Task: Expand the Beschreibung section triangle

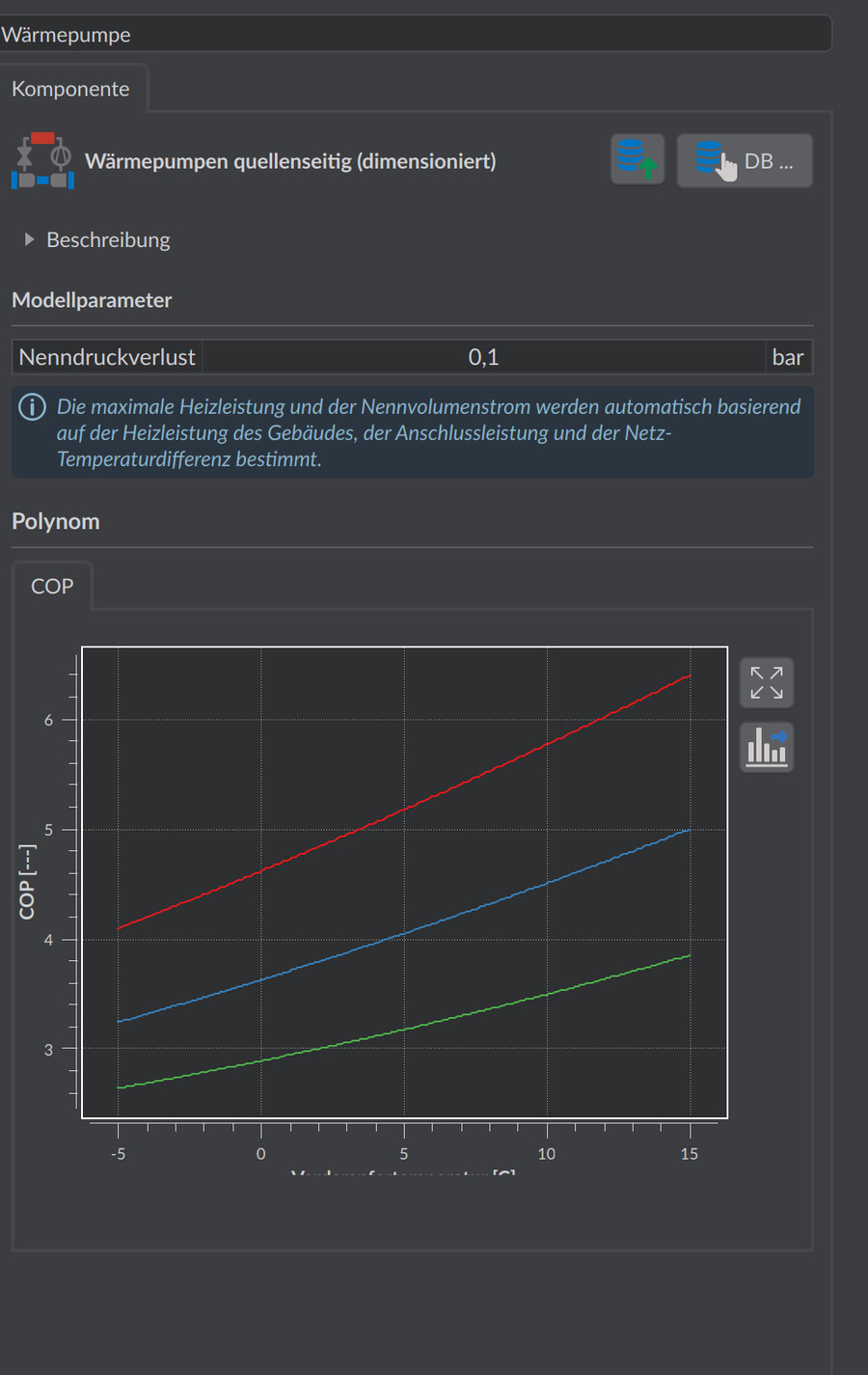Action: pos(29,239)
